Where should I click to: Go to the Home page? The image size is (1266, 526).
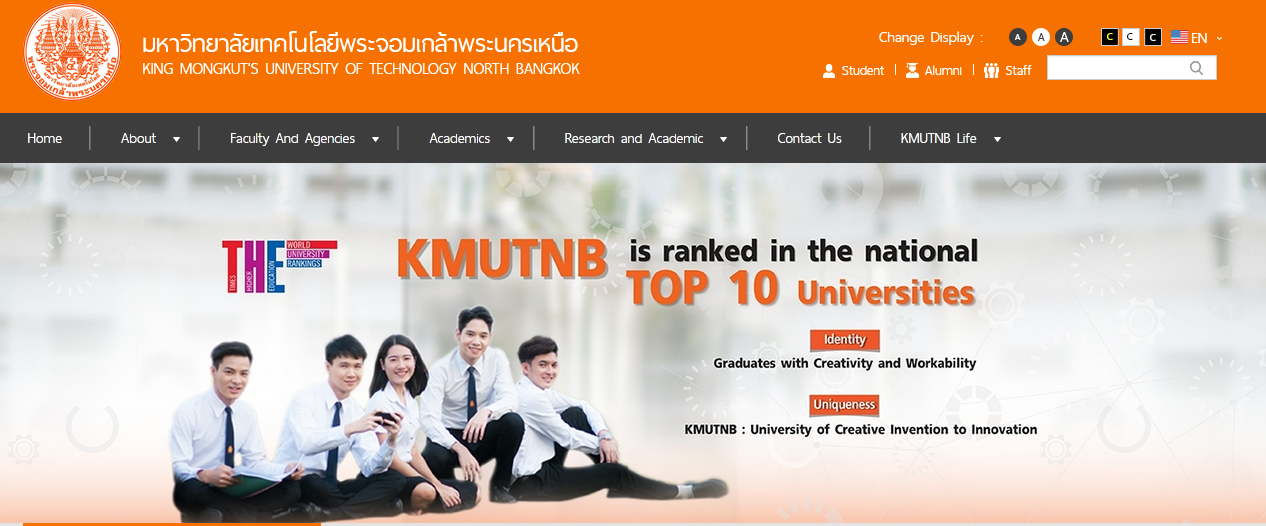pyautogui.click(x=45, y=139)
